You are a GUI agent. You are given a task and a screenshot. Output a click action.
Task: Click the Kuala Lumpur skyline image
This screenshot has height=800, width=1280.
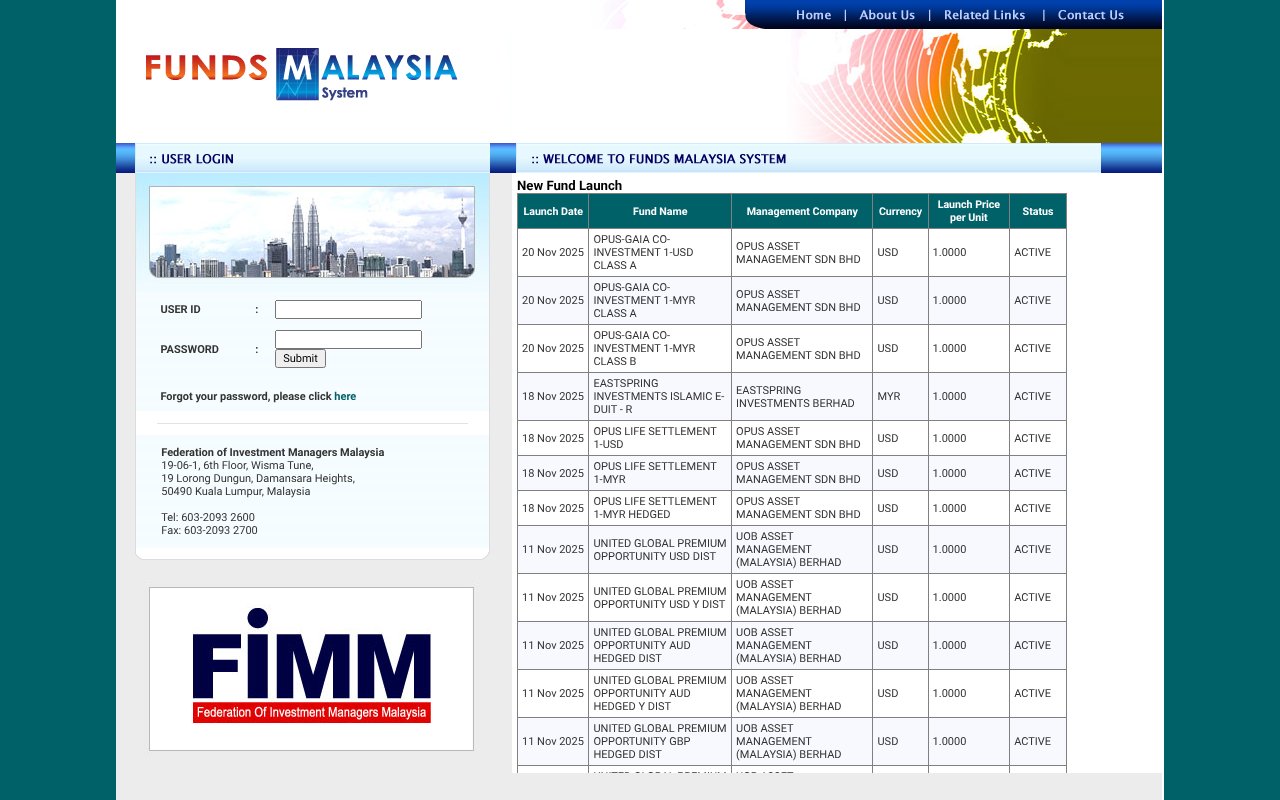[x=312, y=232]
